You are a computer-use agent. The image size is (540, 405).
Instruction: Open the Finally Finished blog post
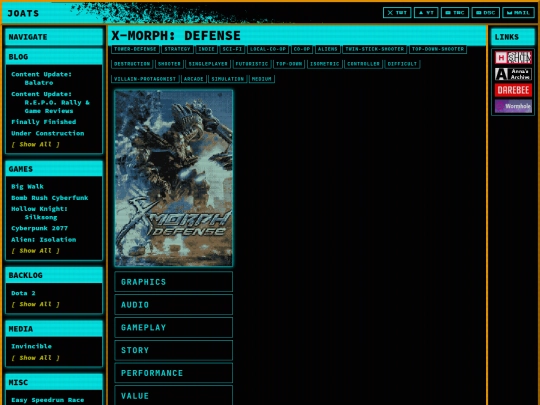tap(43, 122)
